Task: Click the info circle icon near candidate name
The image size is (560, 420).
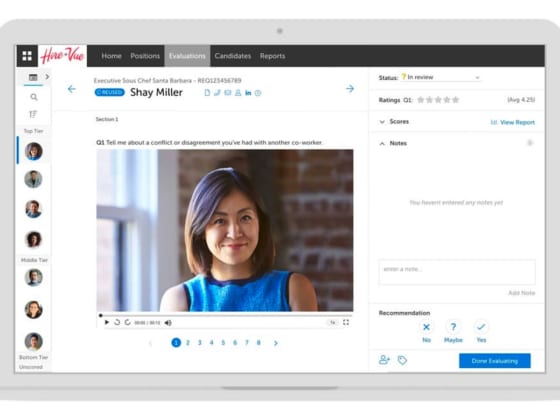Action: (x=258, y=93)
